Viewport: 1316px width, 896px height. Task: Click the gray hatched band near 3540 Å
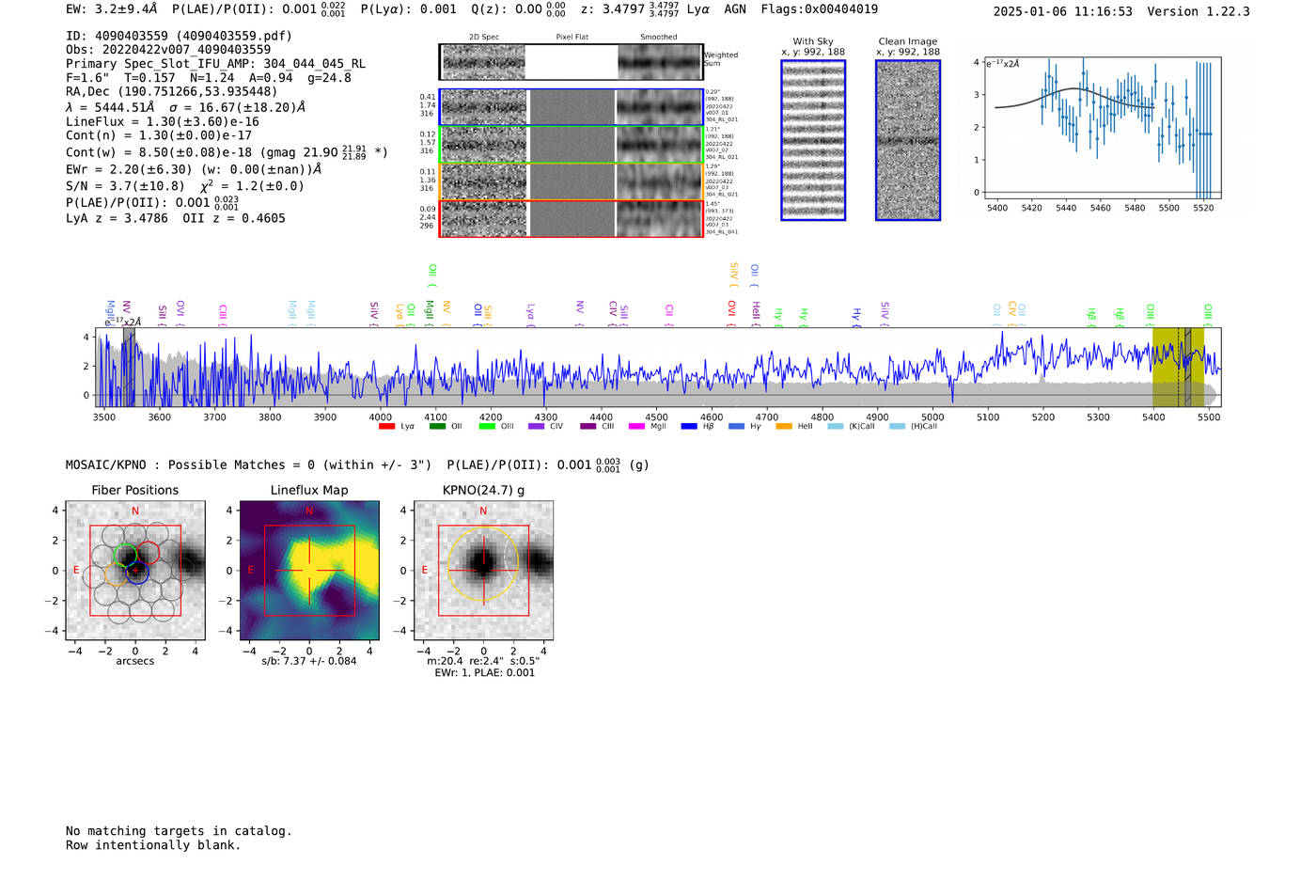[129, 367]
